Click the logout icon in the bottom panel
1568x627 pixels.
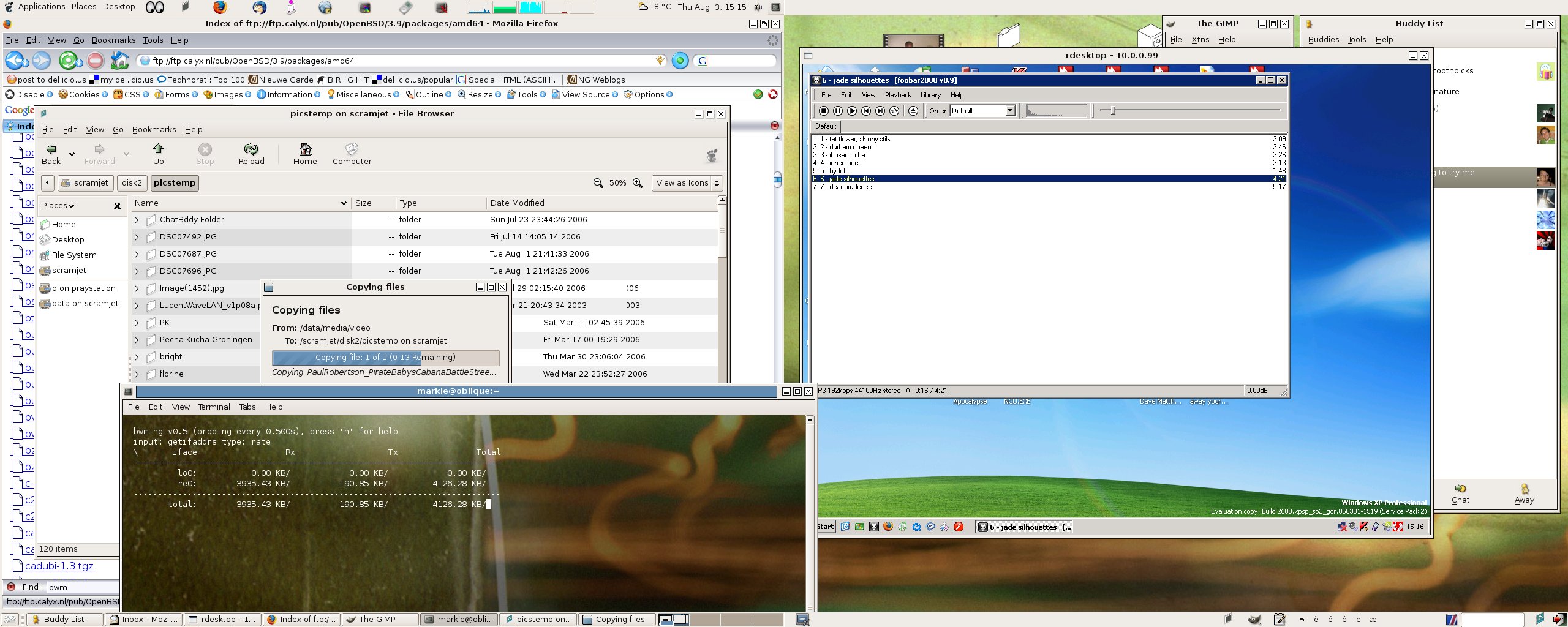point(1559,619)
